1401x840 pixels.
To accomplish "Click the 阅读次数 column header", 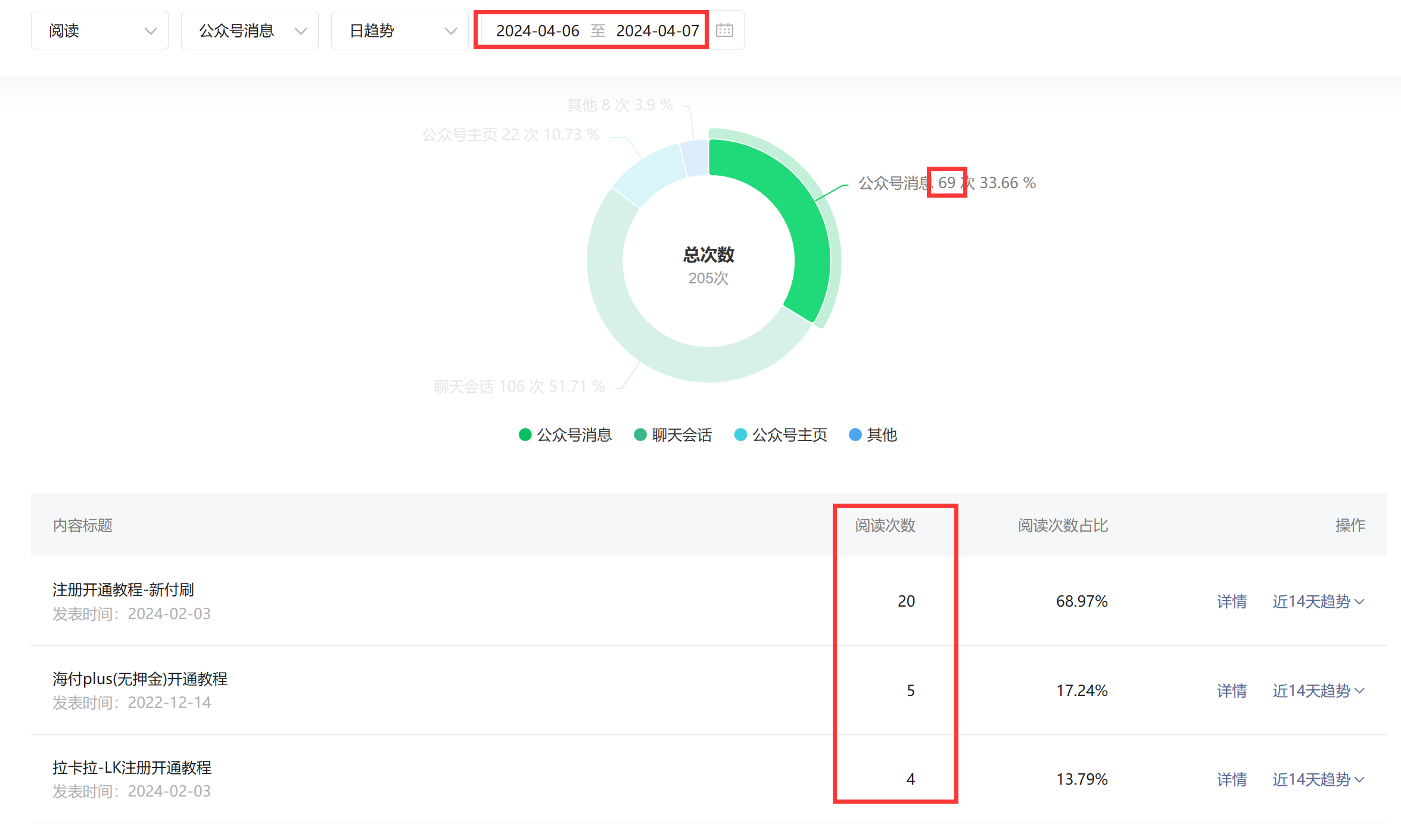I will [x=885, y=525].
